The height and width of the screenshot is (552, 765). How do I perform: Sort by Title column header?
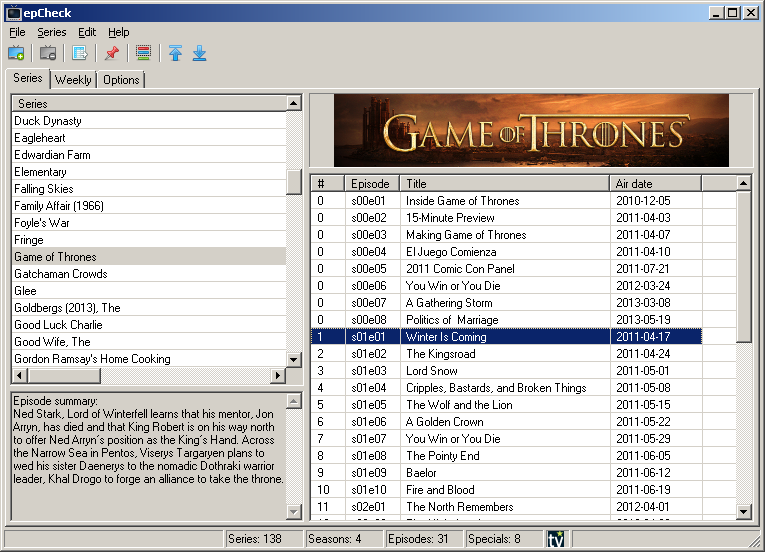click(x=504, y=184)
